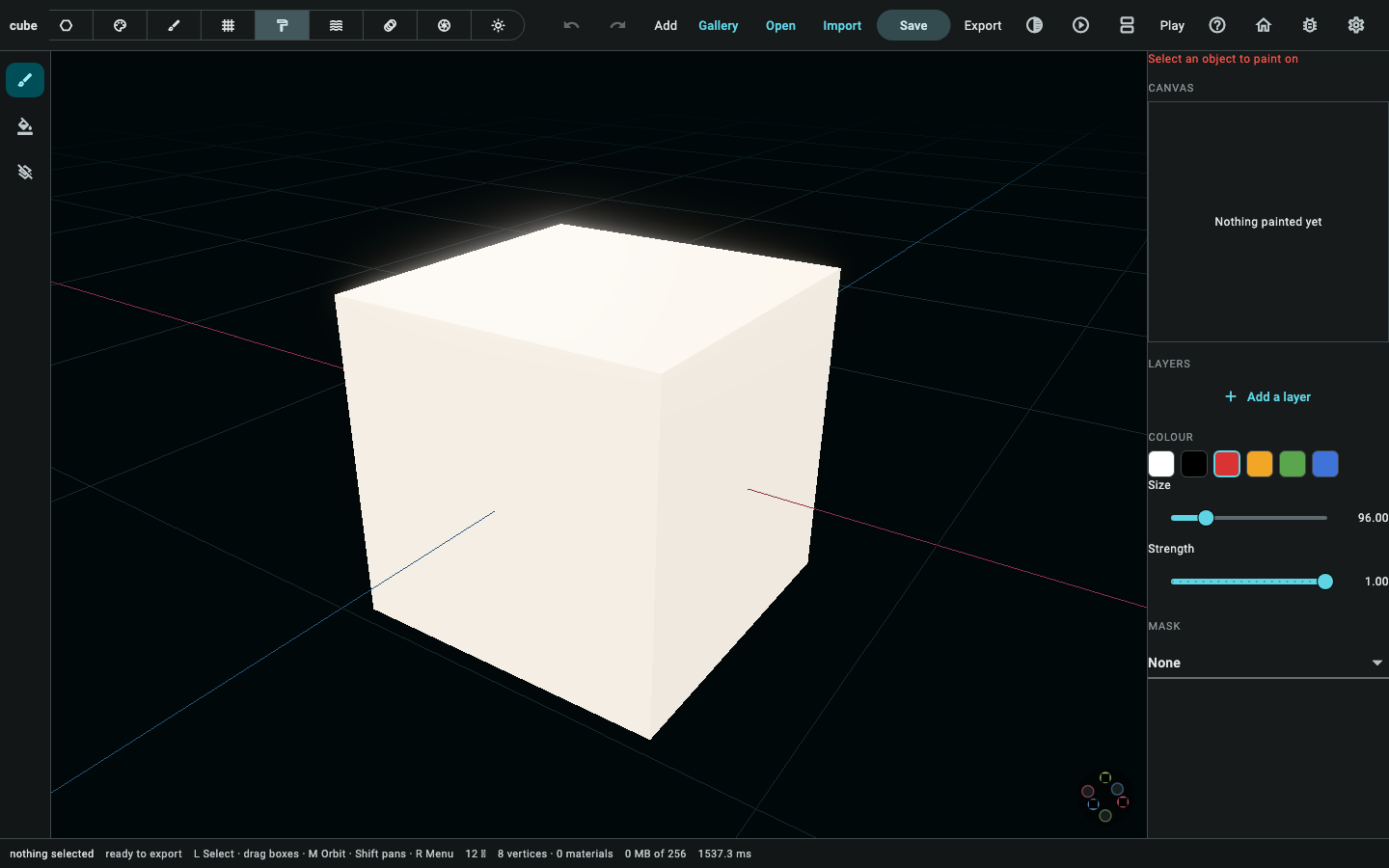Toggle the half-circle contrast icon

(1034, 25)
